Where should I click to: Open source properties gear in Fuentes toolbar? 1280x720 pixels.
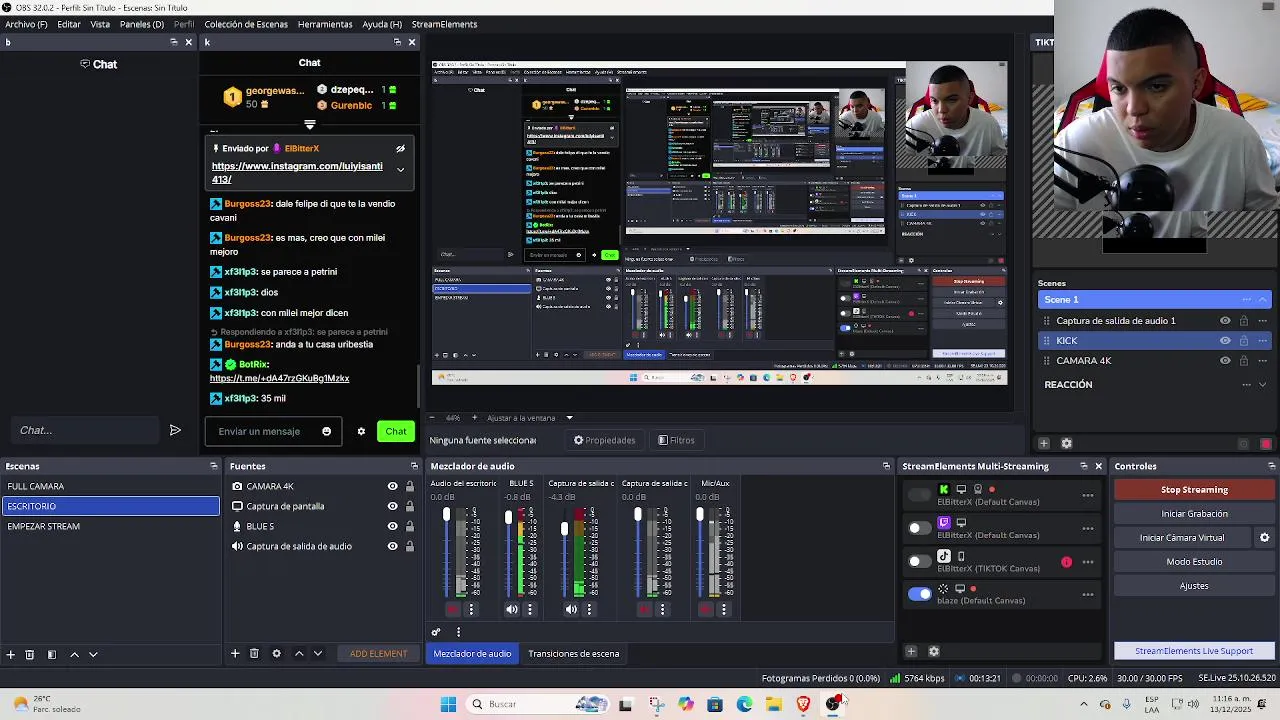coord(277,654)
